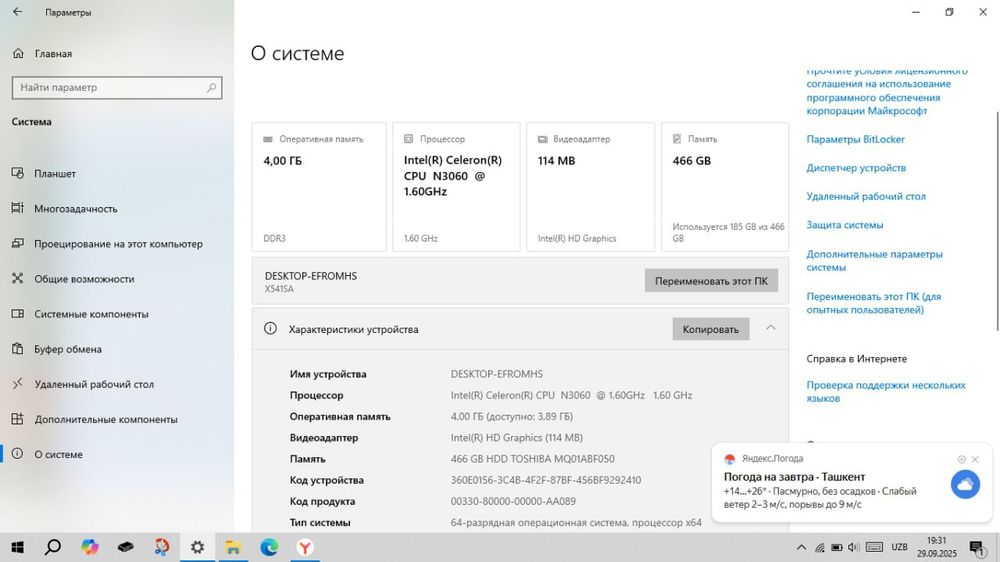The width and height of the screenshot is (1000, 562).
Task: Launch Microsoft Edge from taskbar
Action: click(x=269, y=547)
